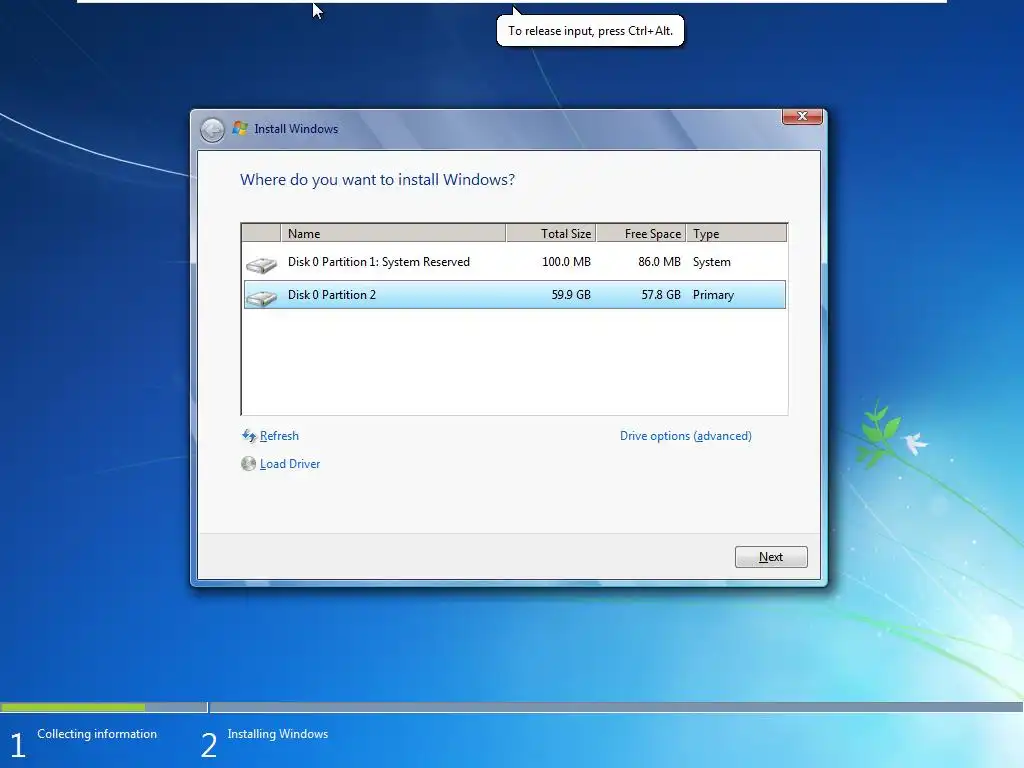Close the Install Windows dialog
1024x768 pixels.
coord(802,116)
